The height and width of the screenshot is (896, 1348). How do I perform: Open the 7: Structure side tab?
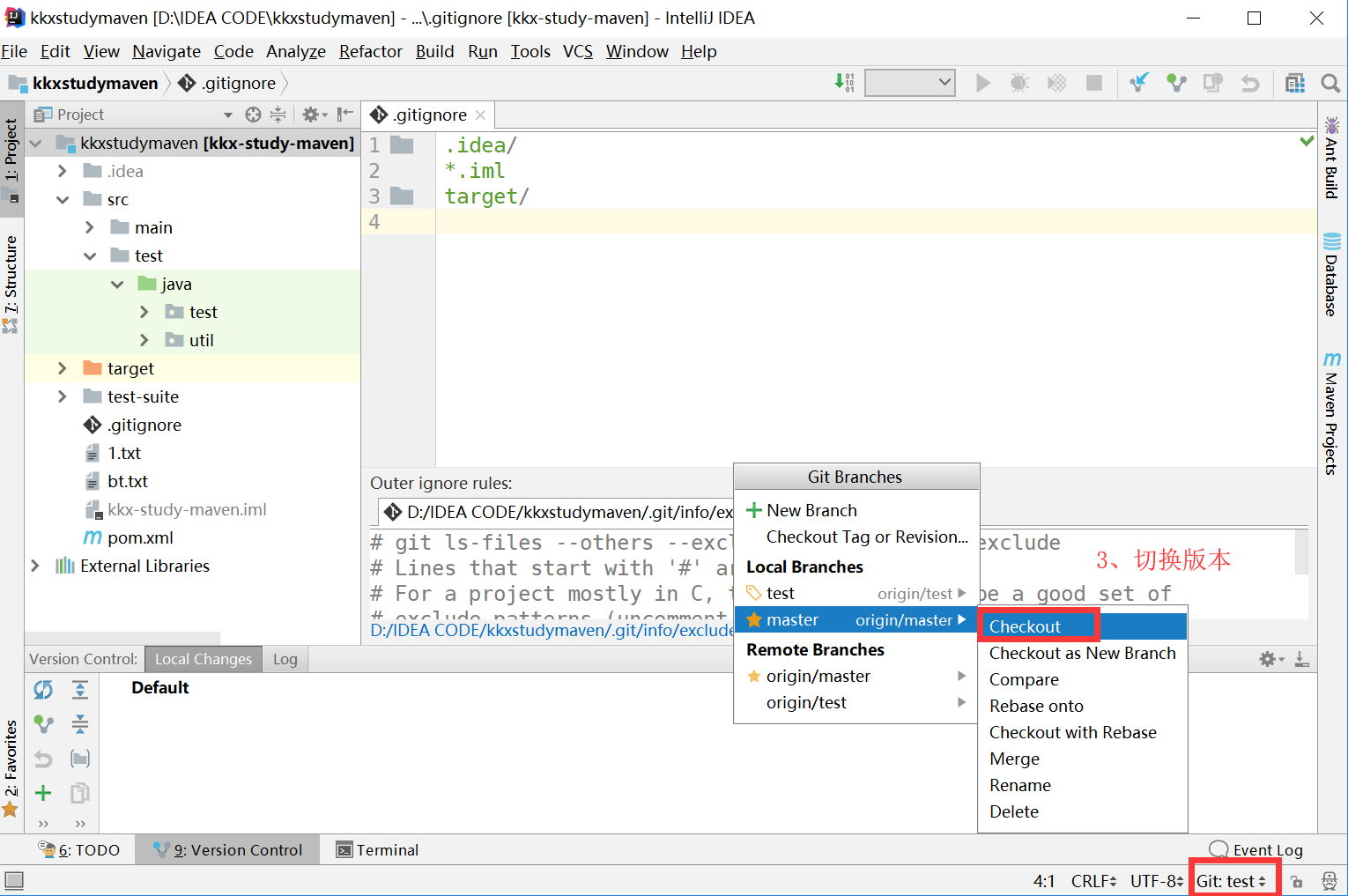pos(11,284)
